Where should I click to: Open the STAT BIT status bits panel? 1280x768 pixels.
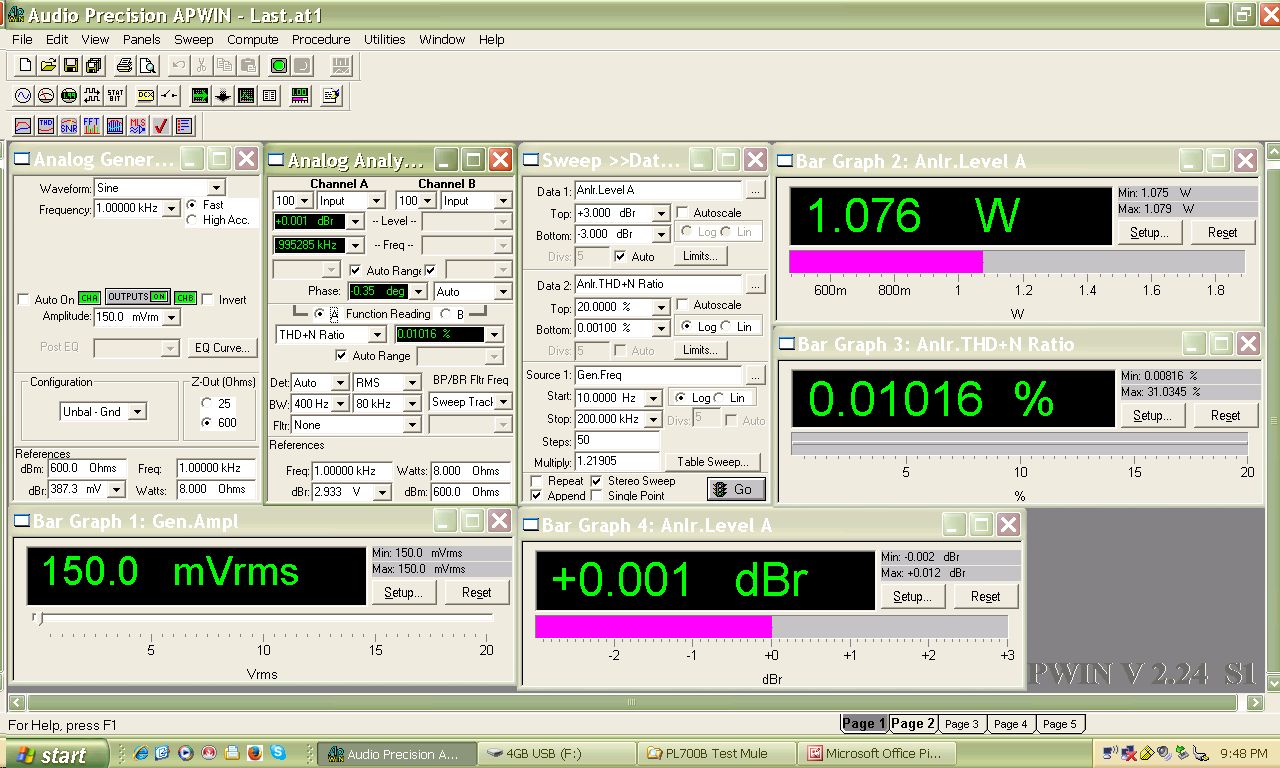[115, 96]
